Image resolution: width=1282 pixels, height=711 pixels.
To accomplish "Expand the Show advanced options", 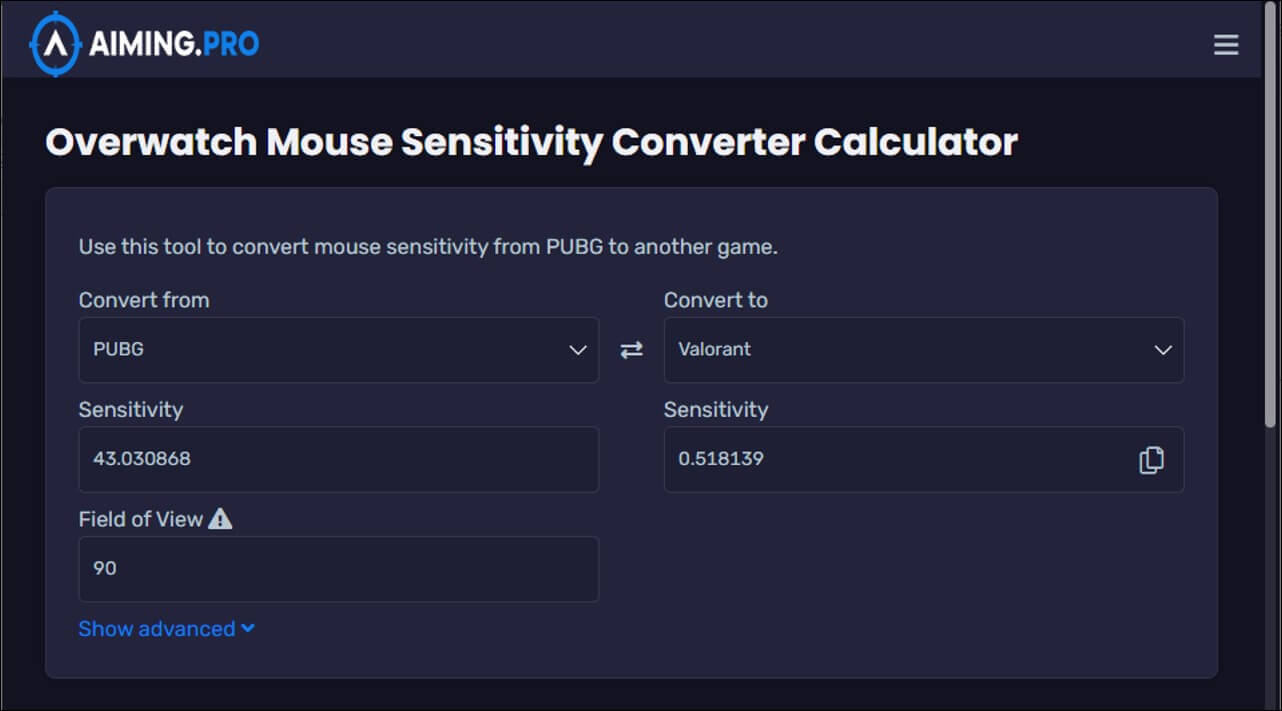I will [156, 629].
